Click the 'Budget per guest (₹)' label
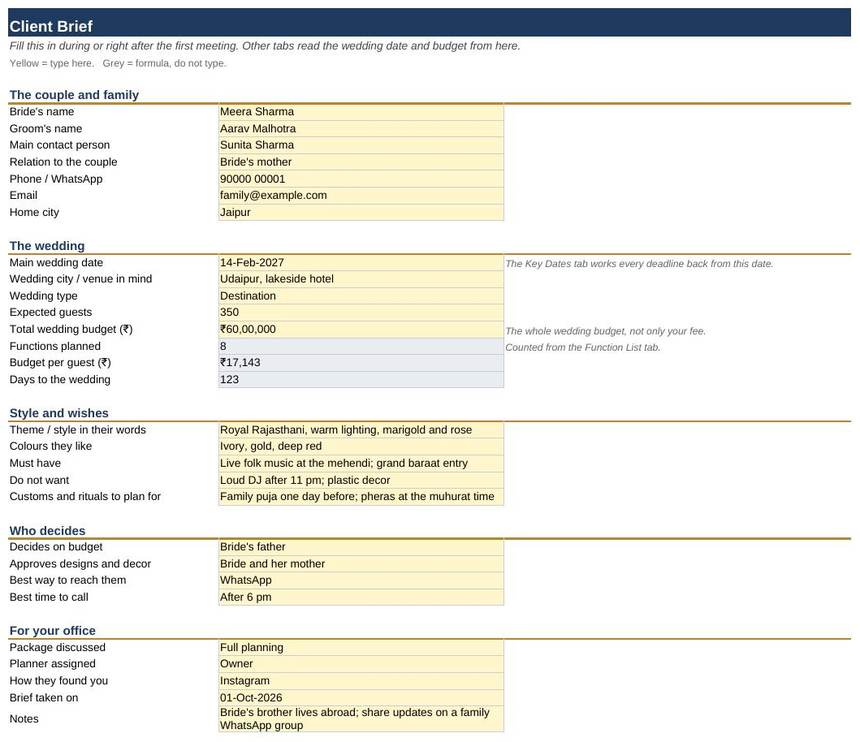 [x=60, y=363]
